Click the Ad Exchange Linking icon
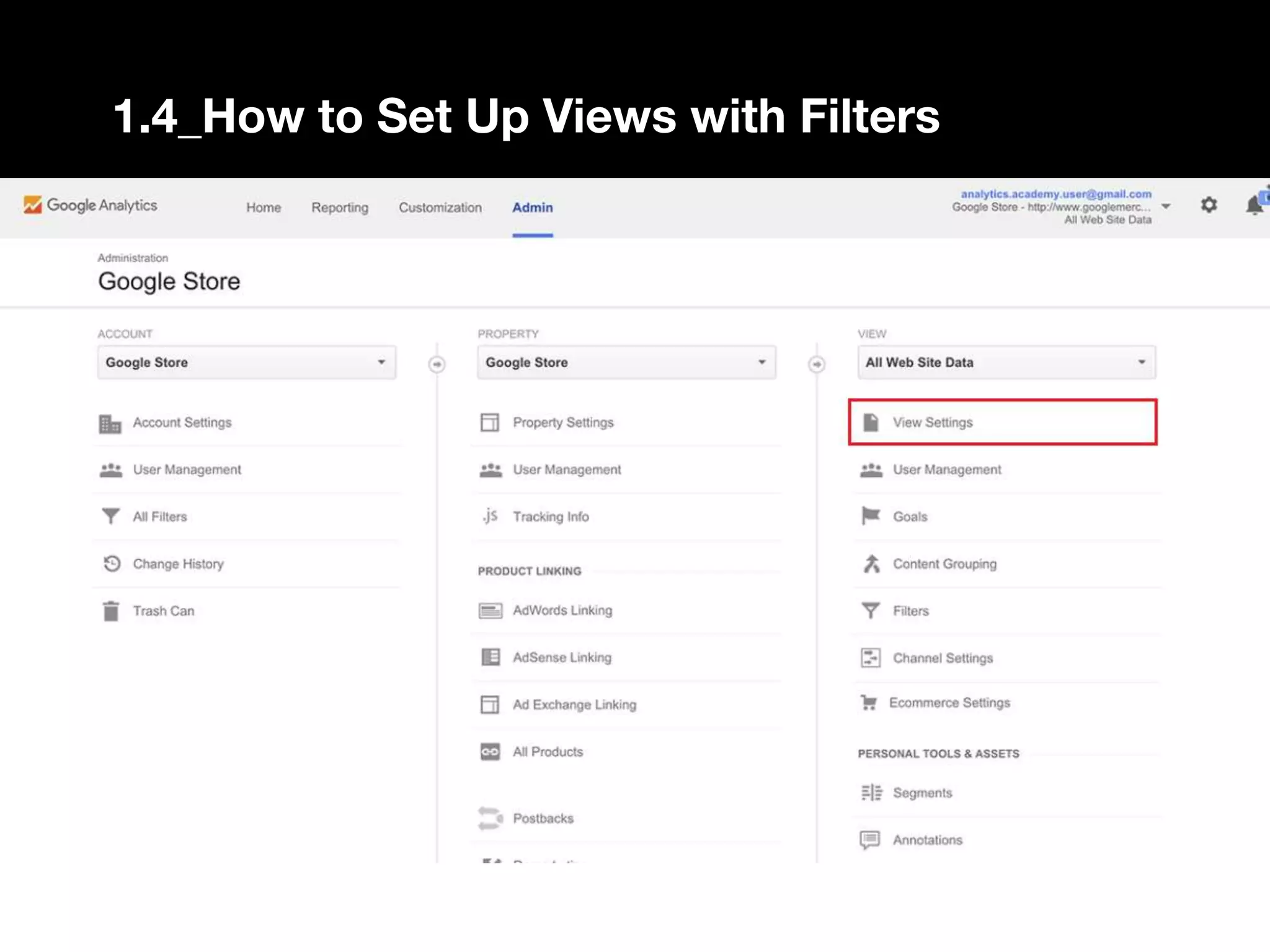Viewport: 1270px width, 952px height. click(x=490, y=705)
